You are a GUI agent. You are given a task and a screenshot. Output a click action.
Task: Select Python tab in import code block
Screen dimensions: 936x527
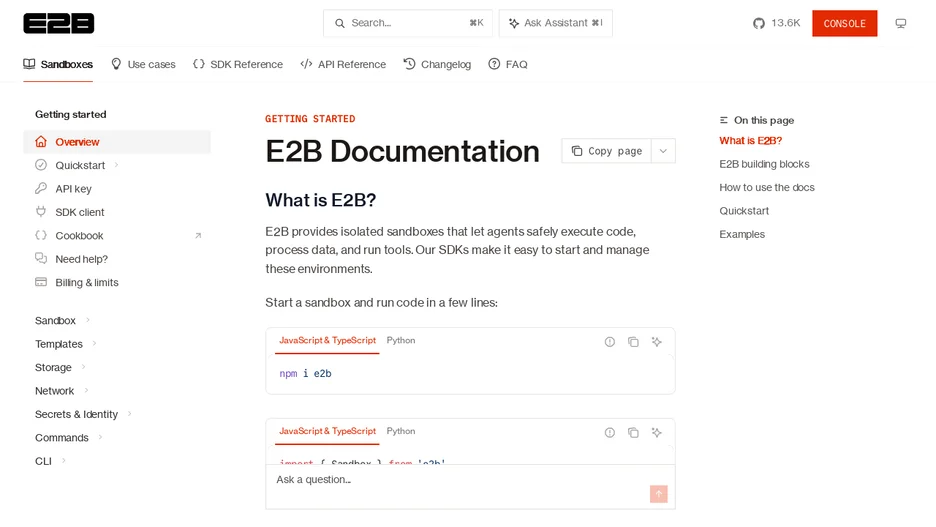(x=401, y=431)
